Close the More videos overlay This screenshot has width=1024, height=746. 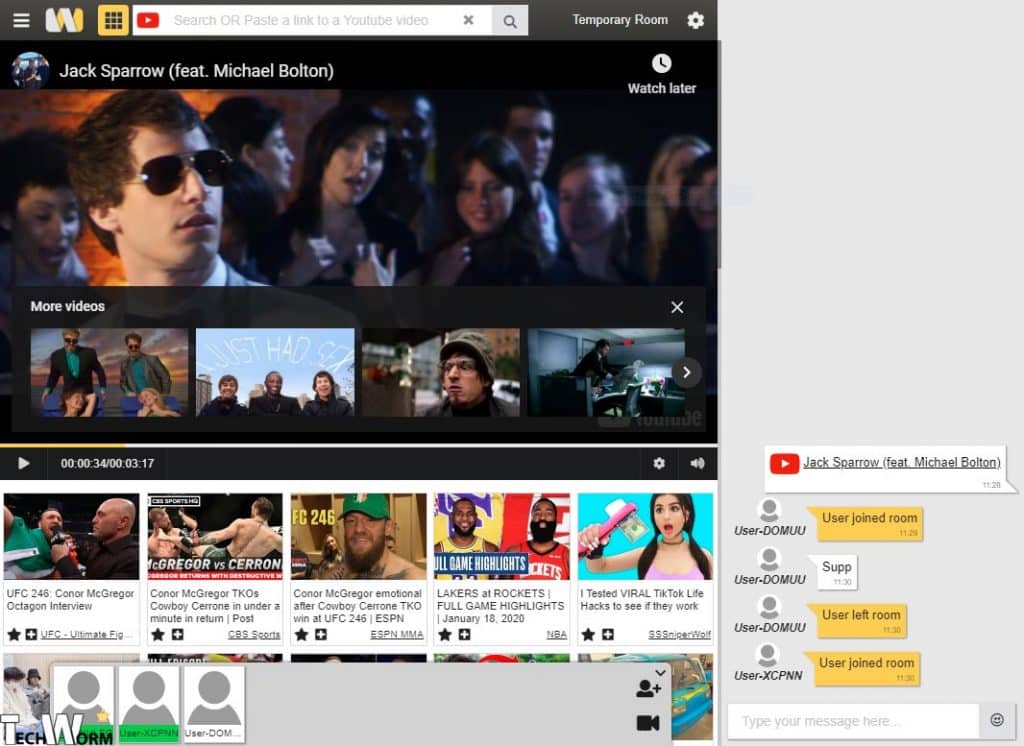pyautogui.click(x=677, y=307)
